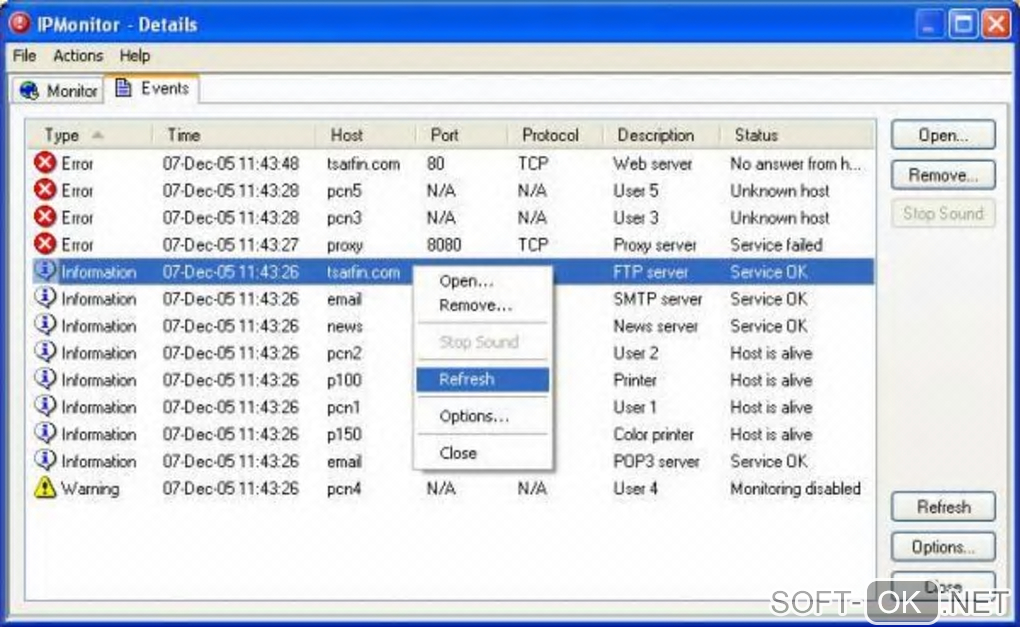The width and height of the screenshot is (1020, 627).
Task: Click the info icon of the FTP server row
Action: (45, 270)
